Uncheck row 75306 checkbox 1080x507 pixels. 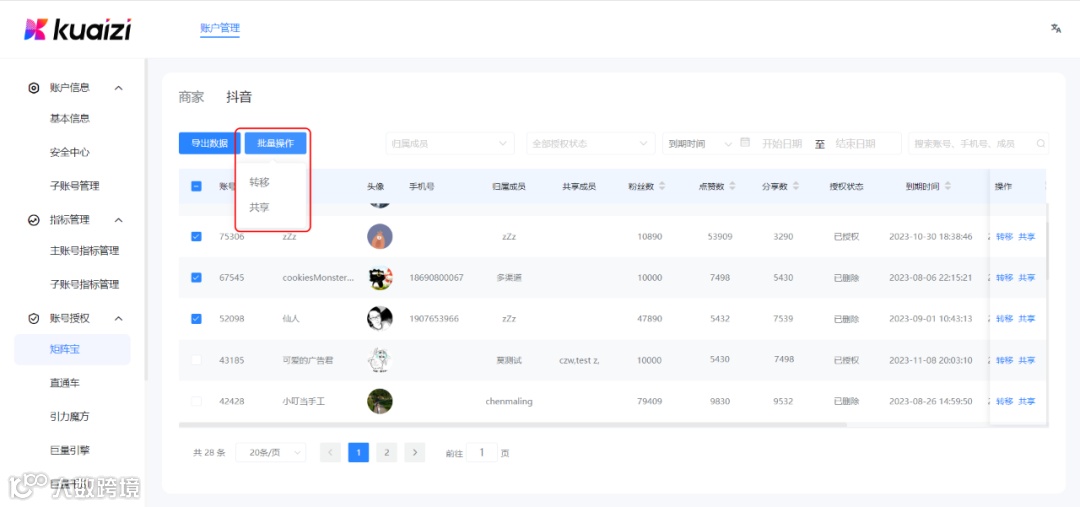[196, 236]
